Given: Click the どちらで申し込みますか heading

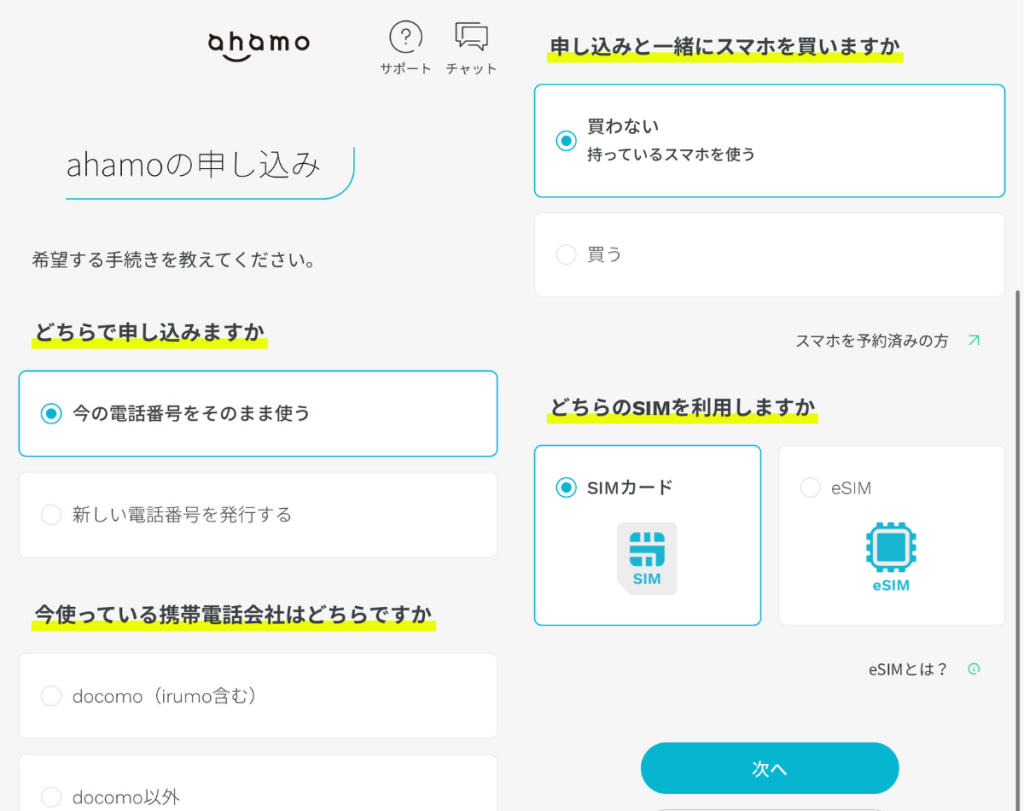Looking at the screenshot, I should point(150,332).
